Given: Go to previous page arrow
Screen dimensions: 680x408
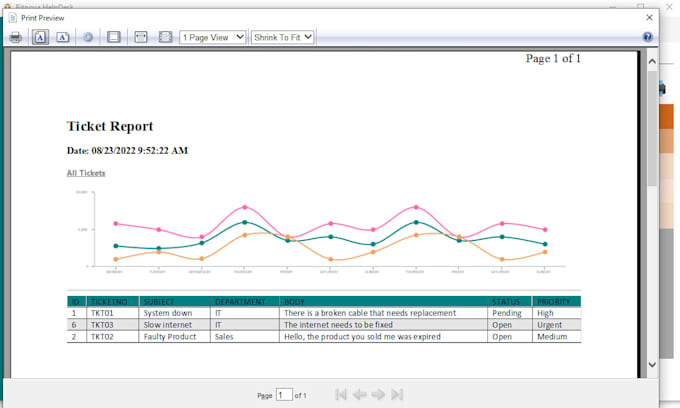Looking at the screenshot, I should (x=360, y=394).
